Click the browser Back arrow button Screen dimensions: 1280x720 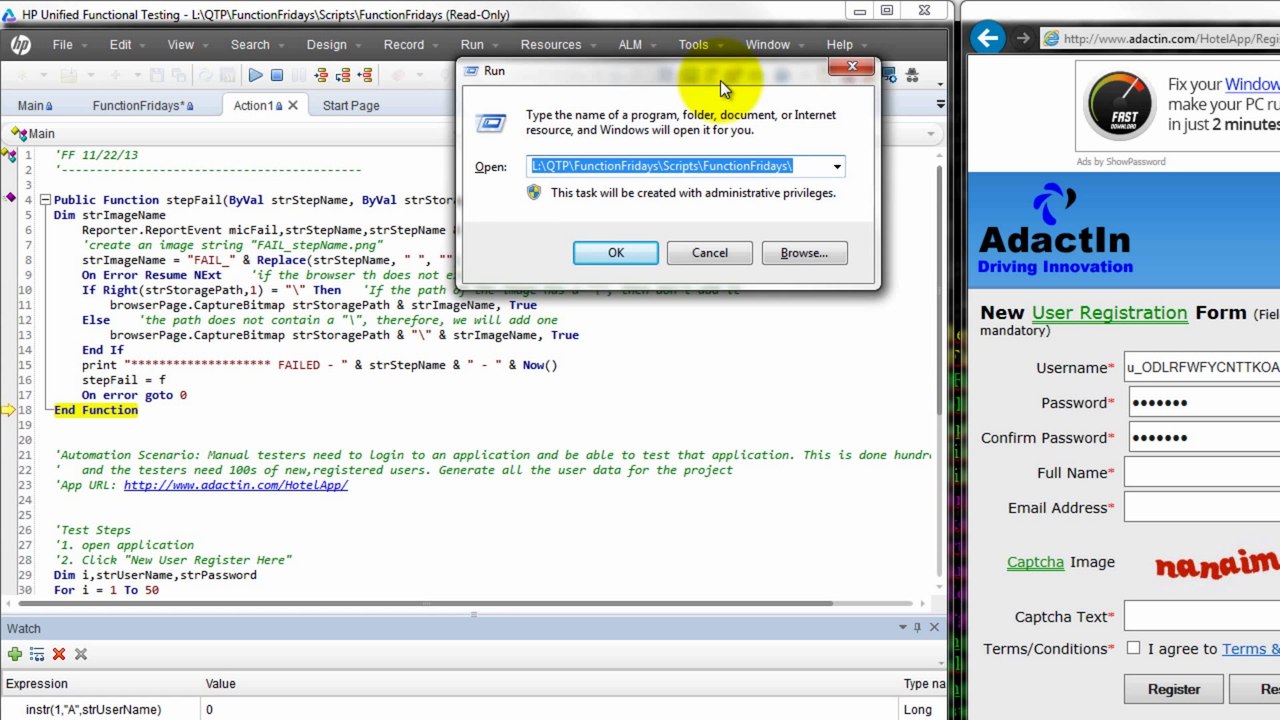point(988,38)
